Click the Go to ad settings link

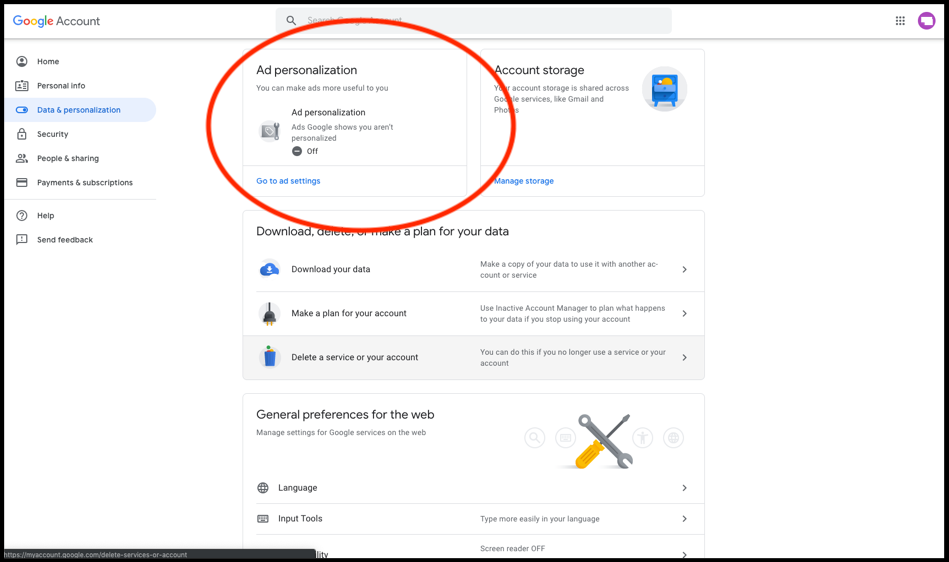click(x=288, y=181)
